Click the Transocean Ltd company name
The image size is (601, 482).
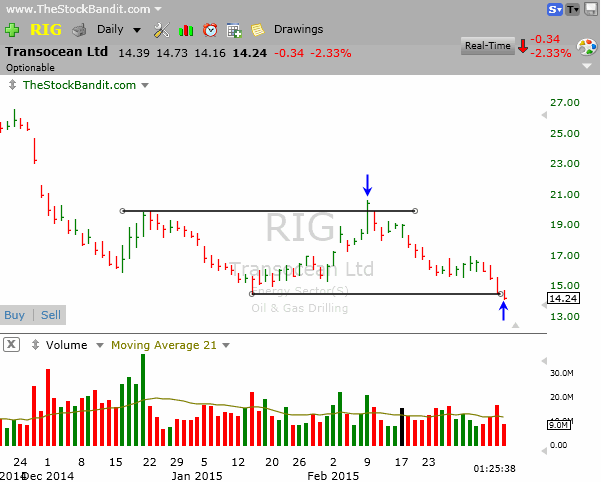57,52
